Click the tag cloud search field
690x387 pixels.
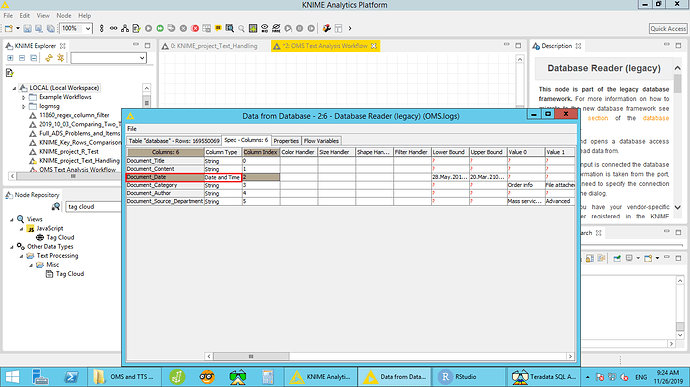(93, 206)
